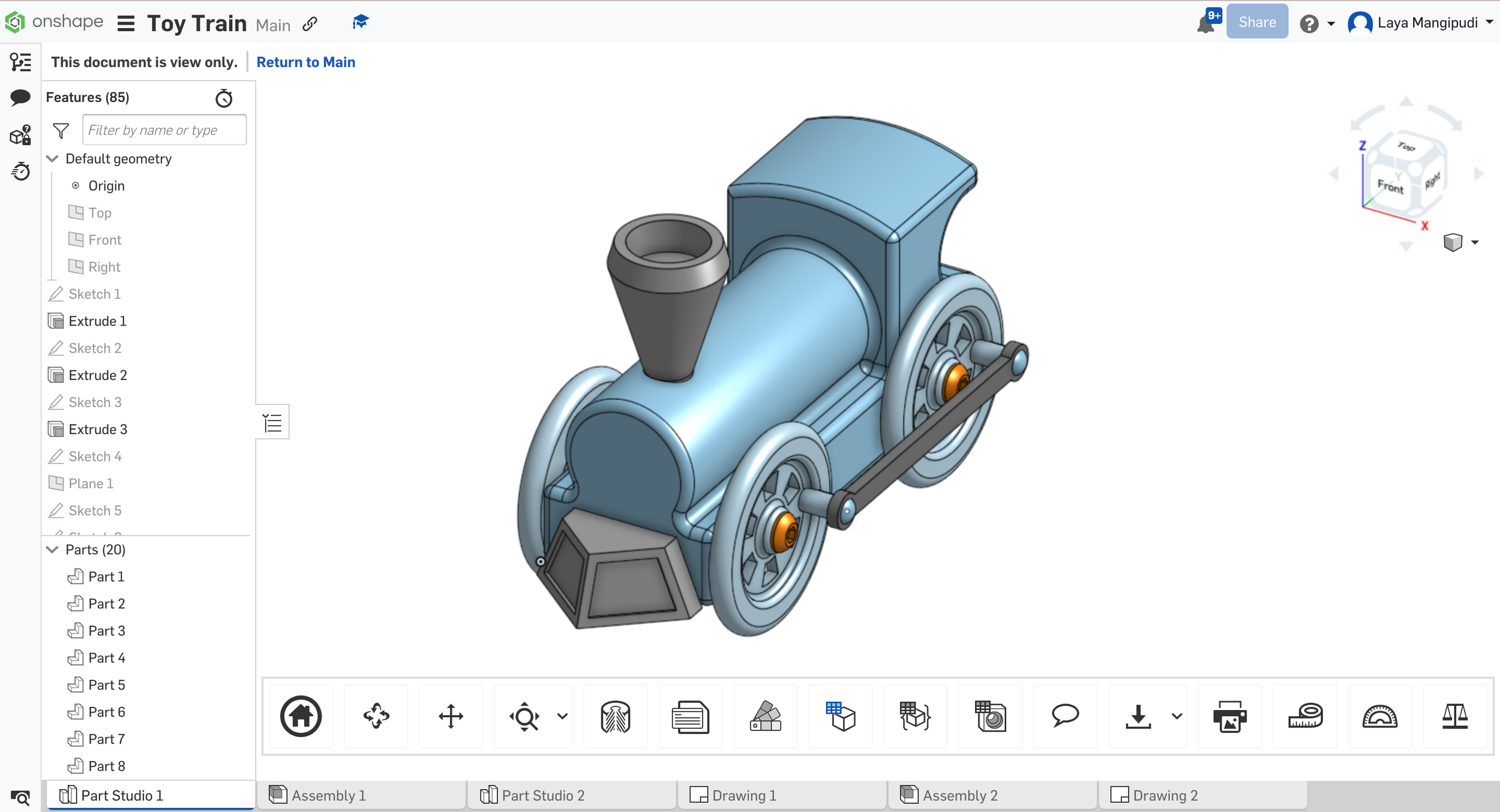Image resolution: width=1500 pixels, height=812 pixels.
Task: Toggle the filter funnel icon
Action: 61,130
